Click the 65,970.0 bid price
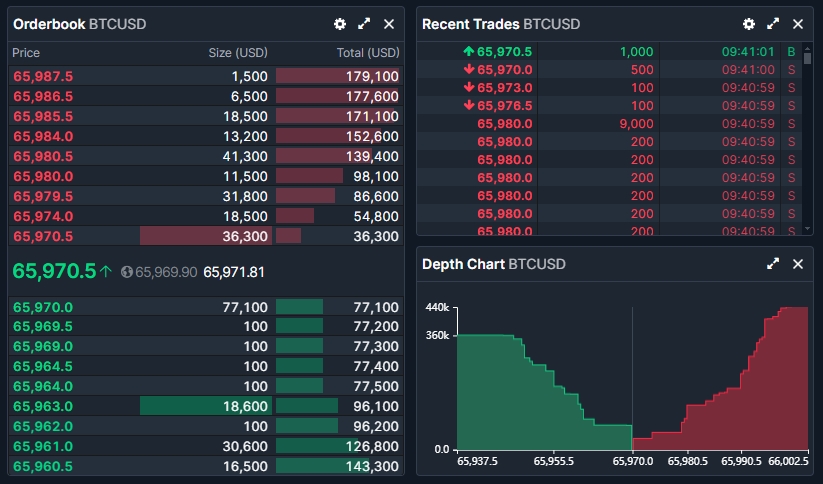Viewport: 823px width, 484px height. 43,308
